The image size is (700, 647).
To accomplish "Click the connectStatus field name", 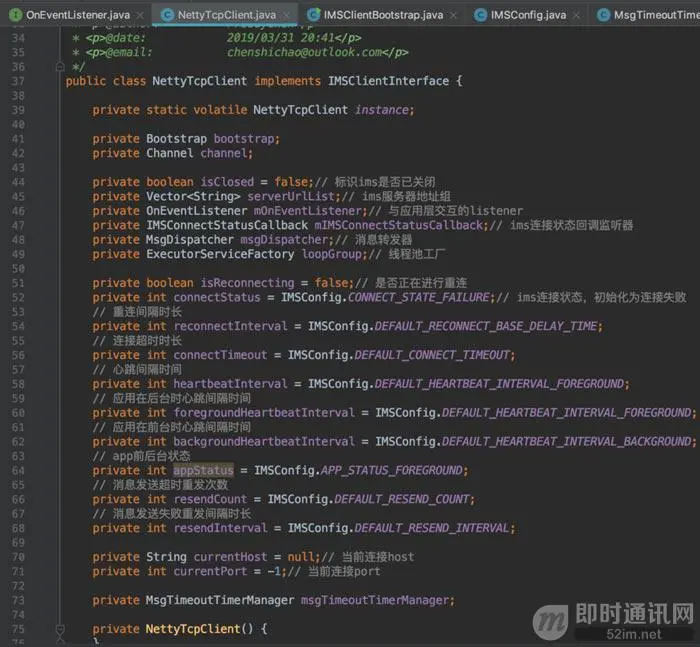I will pyautogui.click(x=217, y=297).
